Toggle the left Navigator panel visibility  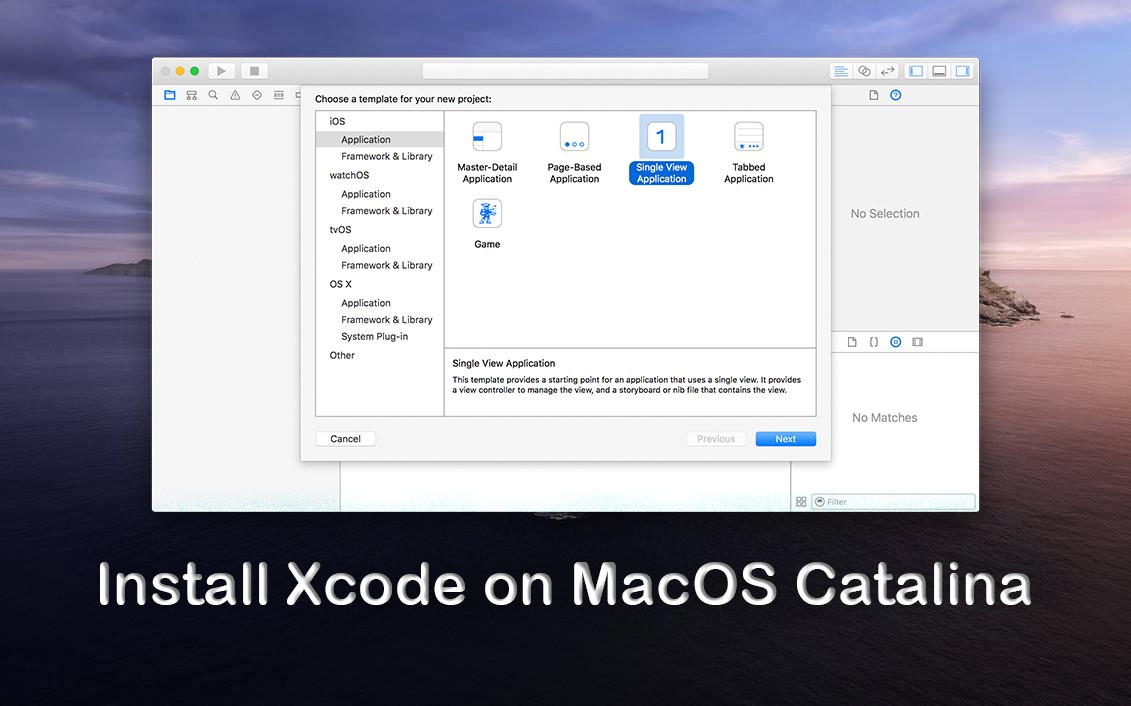tap(916, 71)
